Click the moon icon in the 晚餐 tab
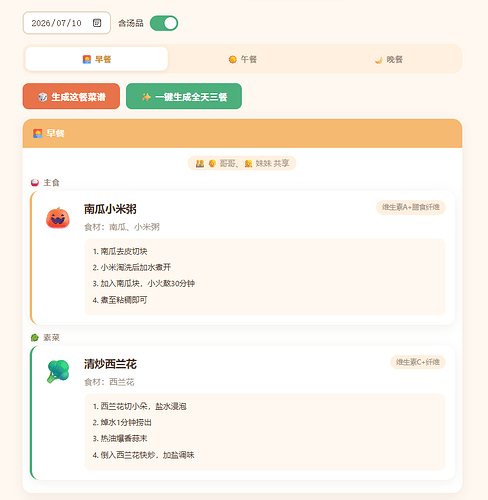 click(x=378, y=59)
